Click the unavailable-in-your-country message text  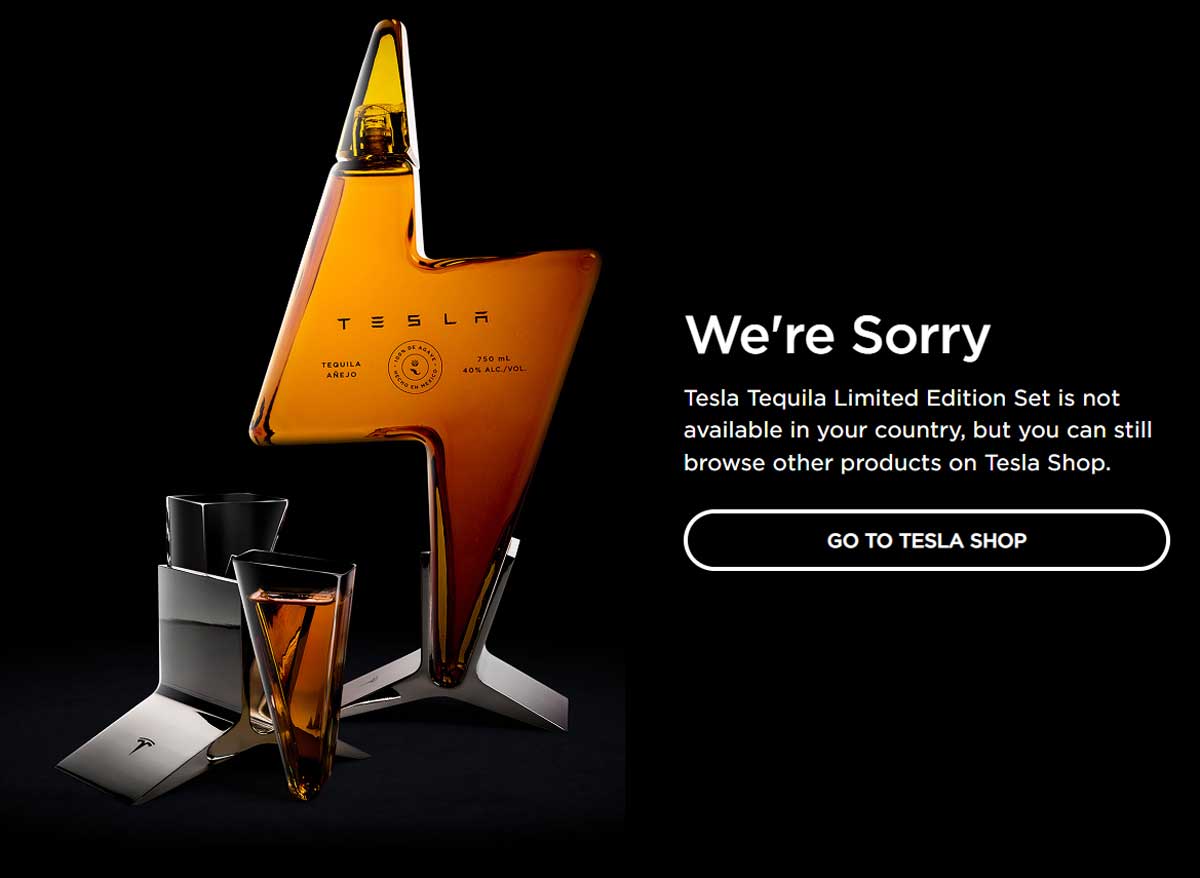(x=918, y=431)
